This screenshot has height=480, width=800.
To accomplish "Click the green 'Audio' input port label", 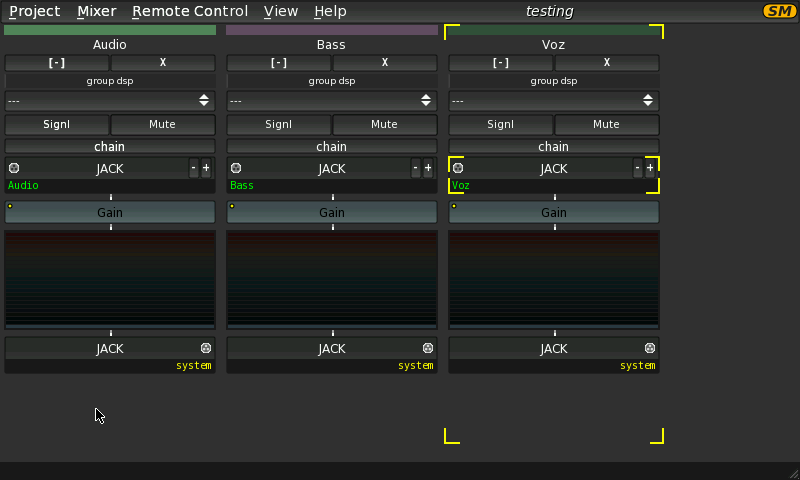I will 23,185.
